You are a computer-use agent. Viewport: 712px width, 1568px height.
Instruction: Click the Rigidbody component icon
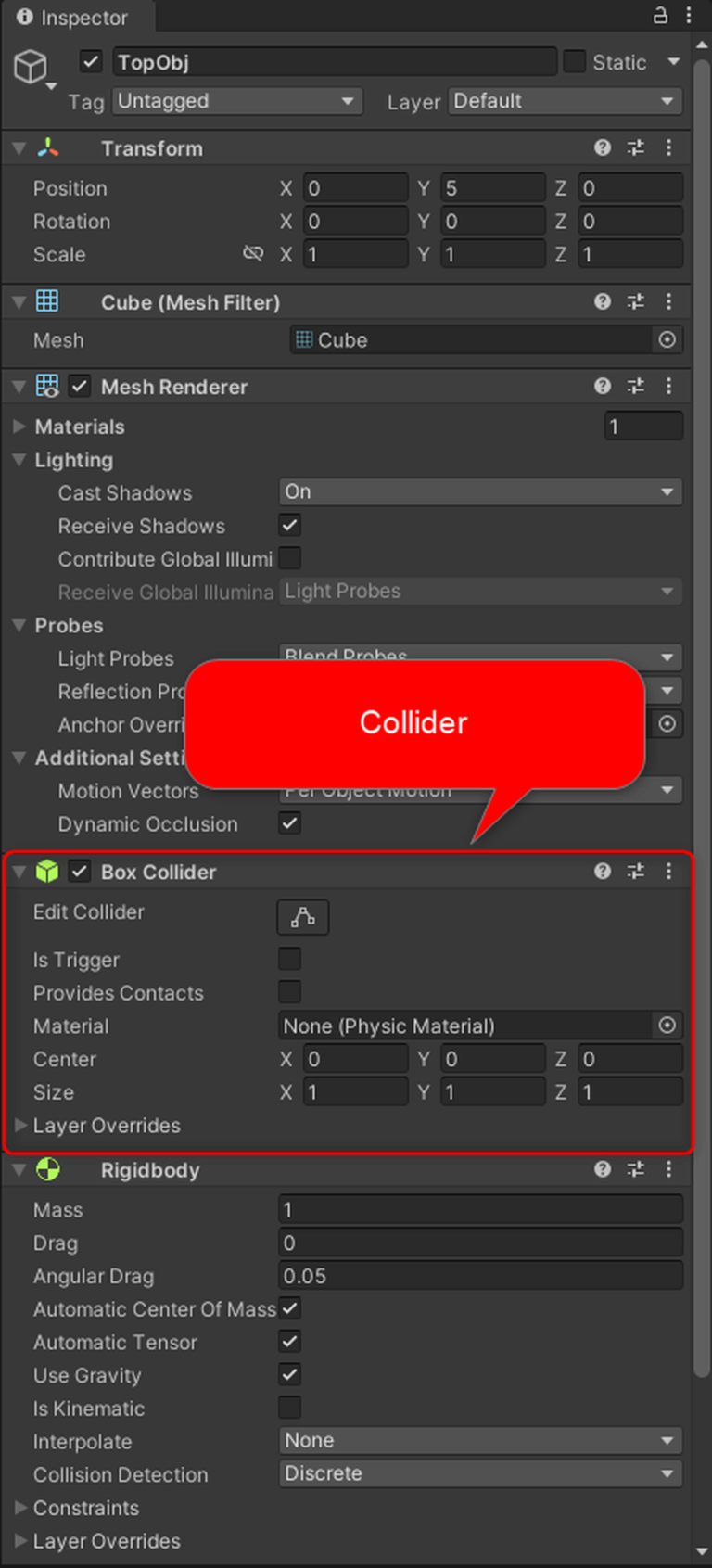[x=47, y=1170]
